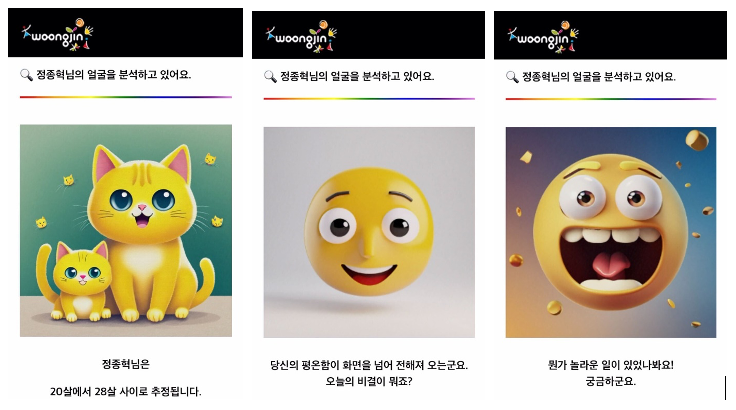
Task: Click the magnifier icon in the left panel
Action: [x=26, y=75]
